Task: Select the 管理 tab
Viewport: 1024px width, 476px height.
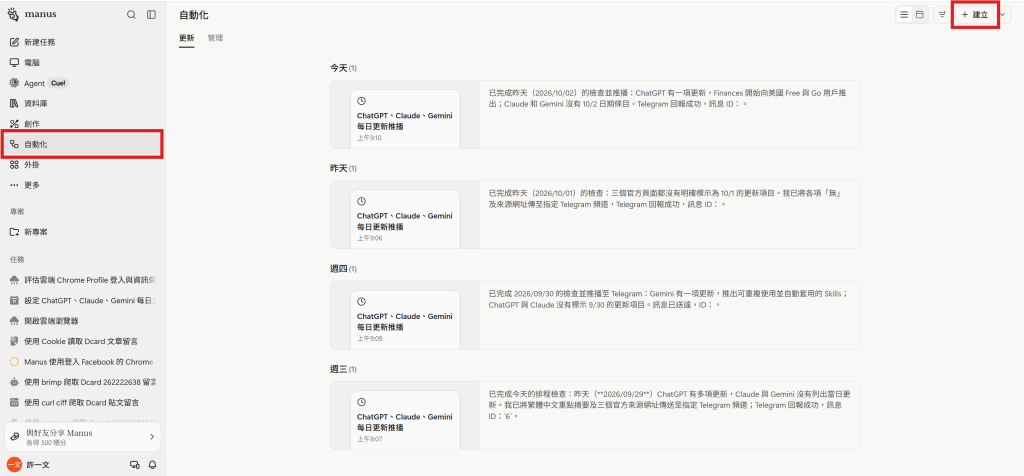Action: click(x=216, y=38)
